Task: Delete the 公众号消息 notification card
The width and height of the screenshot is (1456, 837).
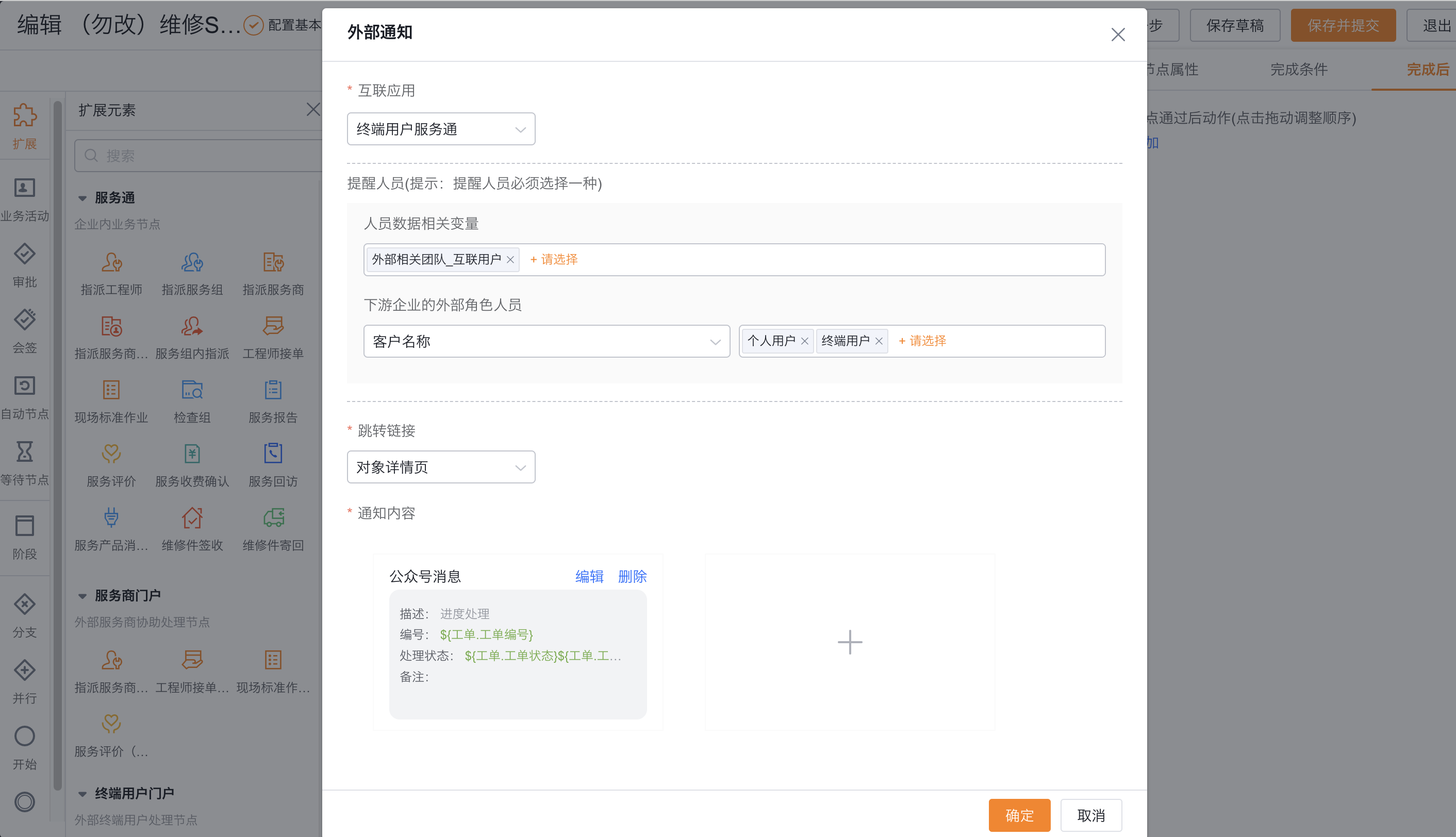Action: pyautogui.click(x=632, y=577)
